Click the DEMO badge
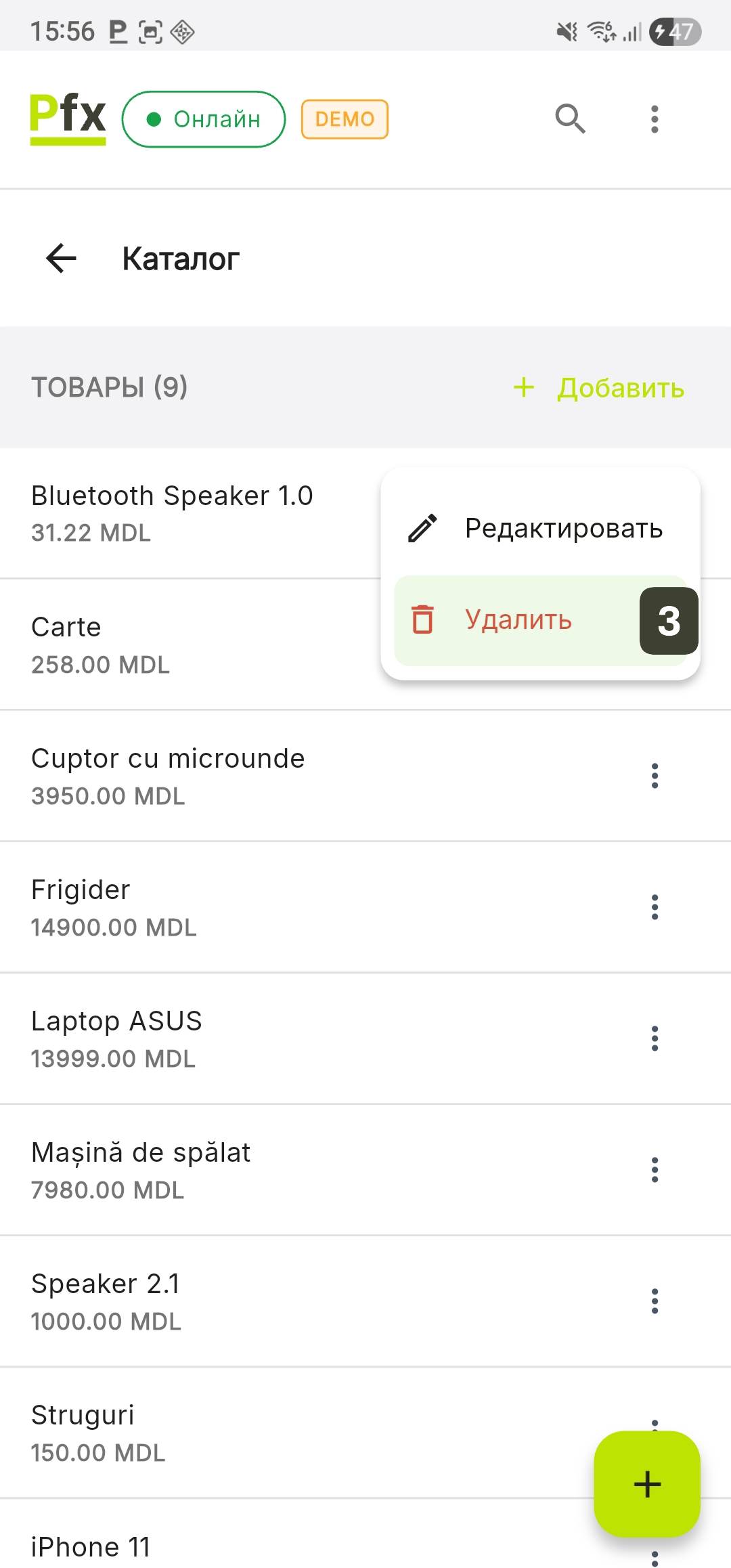731x1568 pixels. tap(345, 119)
